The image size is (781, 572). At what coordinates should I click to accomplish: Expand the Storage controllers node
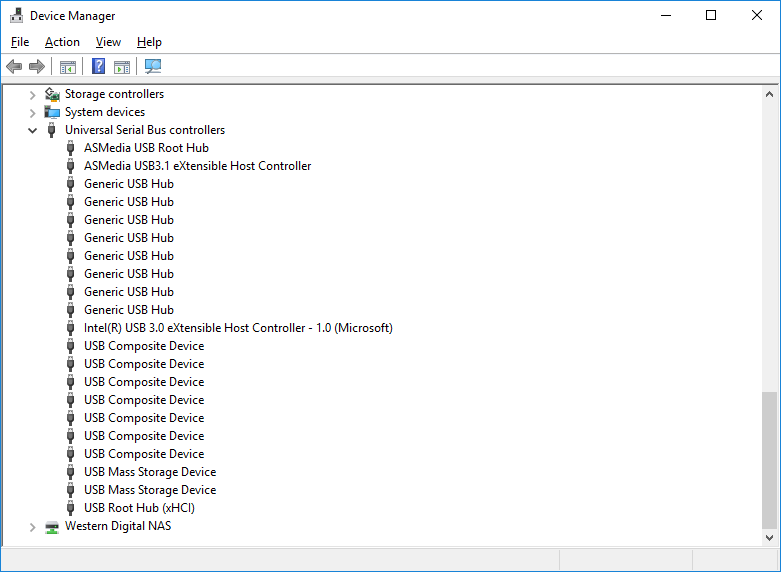pyautogui.click(x=32, y=95)
